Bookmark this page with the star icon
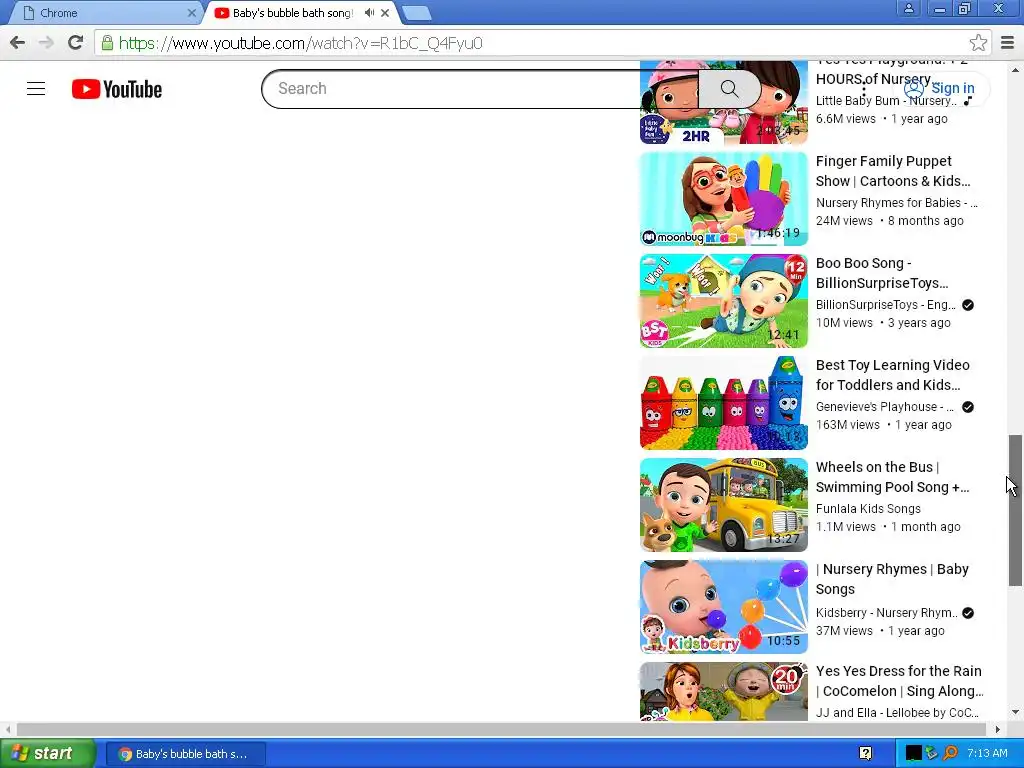This screenshot has height=768, width=1024. coord(978,43)
